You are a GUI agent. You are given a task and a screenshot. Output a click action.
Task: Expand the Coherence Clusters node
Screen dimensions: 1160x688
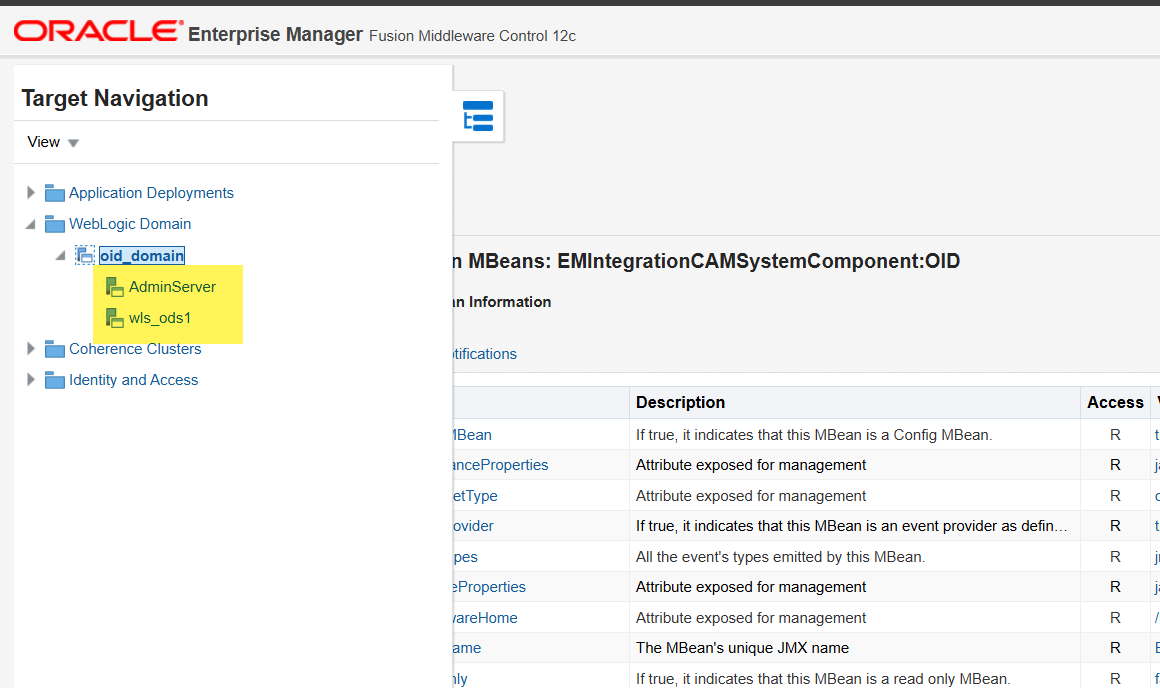[31, 349]
